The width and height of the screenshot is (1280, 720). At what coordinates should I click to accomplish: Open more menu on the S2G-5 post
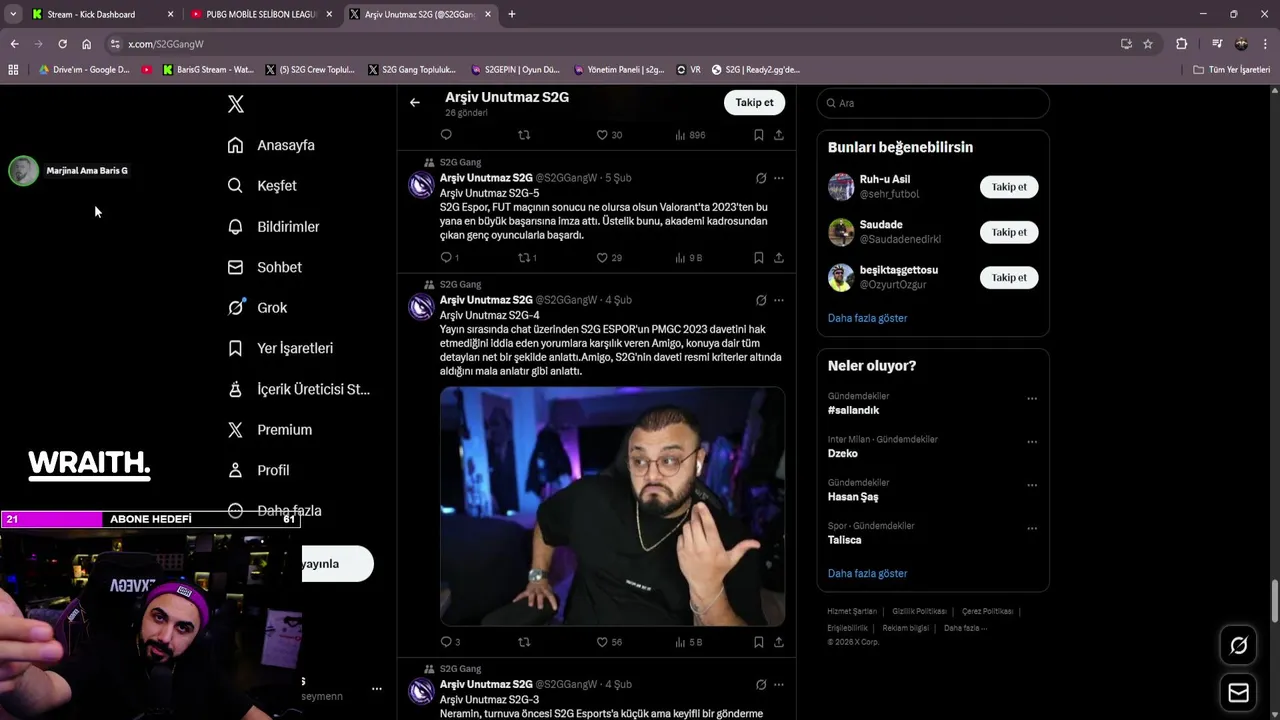click(x=779, y=178)
